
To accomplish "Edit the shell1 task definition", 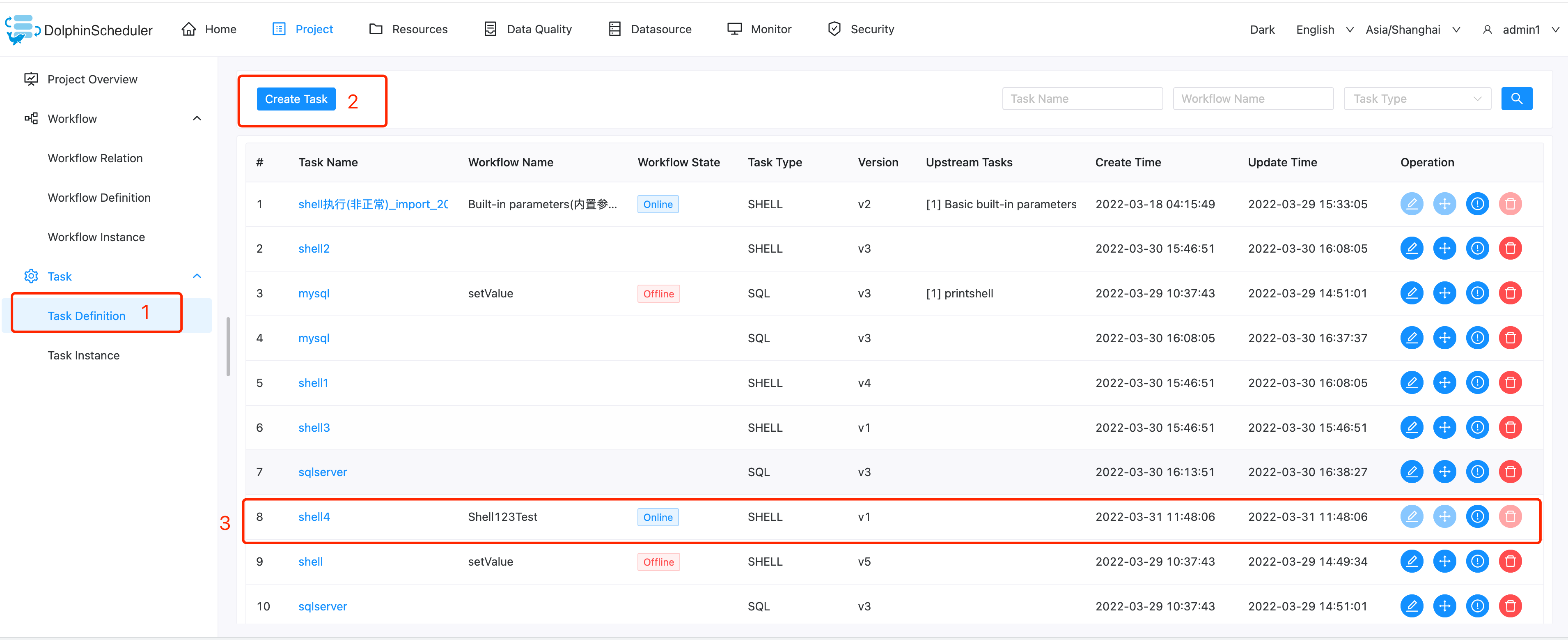I will (1412, 382).
